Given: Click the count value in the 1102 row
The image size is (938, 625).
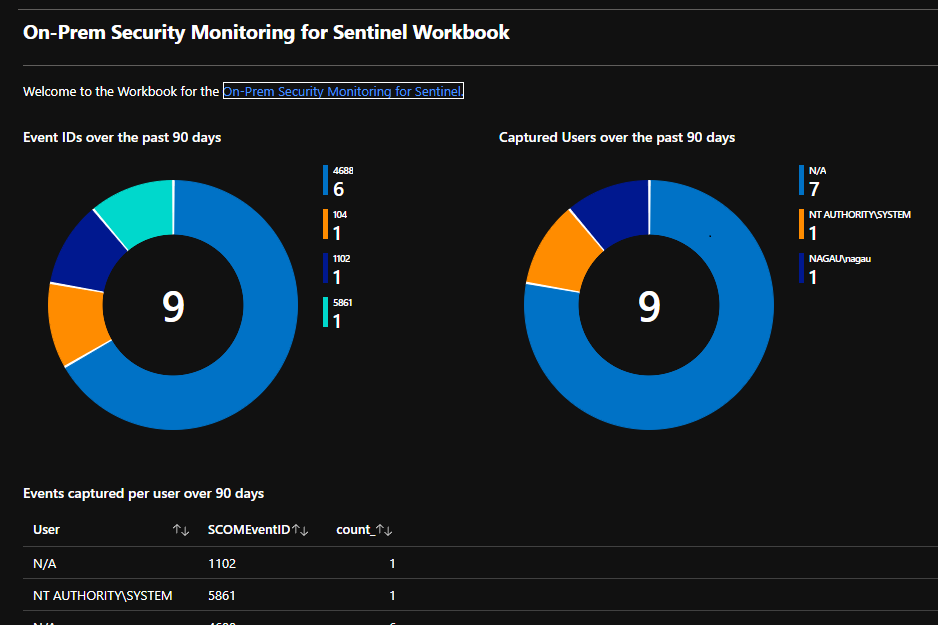Looking at the screenshot, I should click(392, 563).
